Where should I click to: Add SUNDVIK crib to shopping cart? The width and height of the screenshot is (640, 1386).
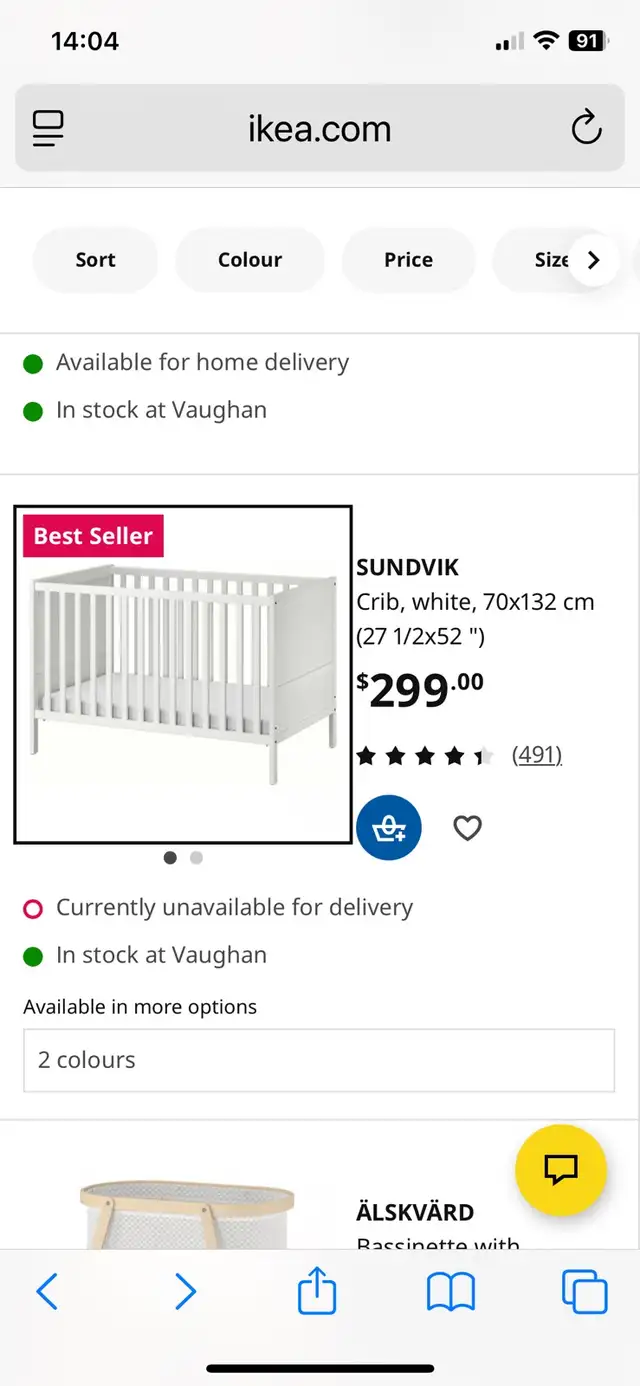point(388,827)
